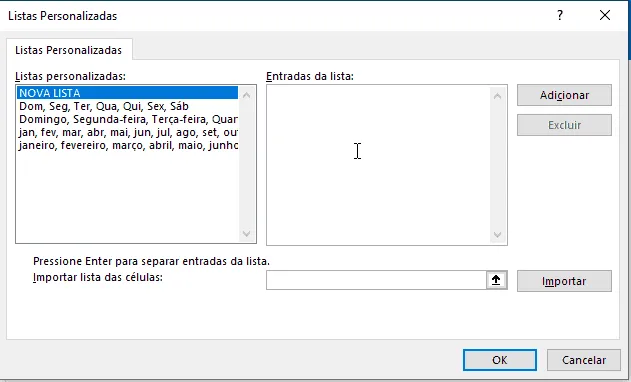Screen dimensions: 631x382
Task: Click the Importar button
Action: (564, 281)
